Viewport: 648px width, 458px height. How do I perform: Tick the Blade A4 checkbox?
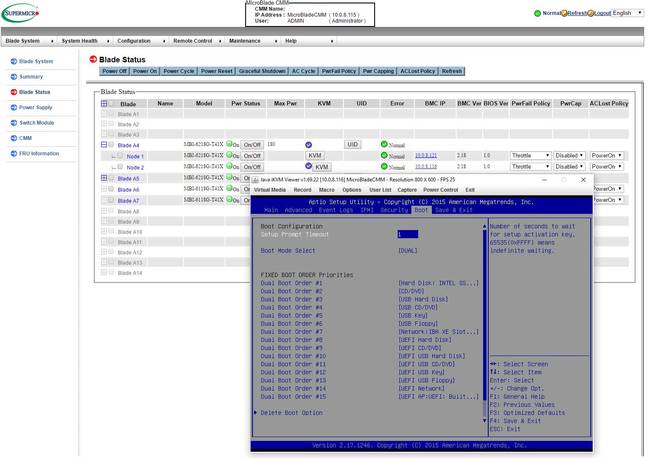[x=112, y=145]
